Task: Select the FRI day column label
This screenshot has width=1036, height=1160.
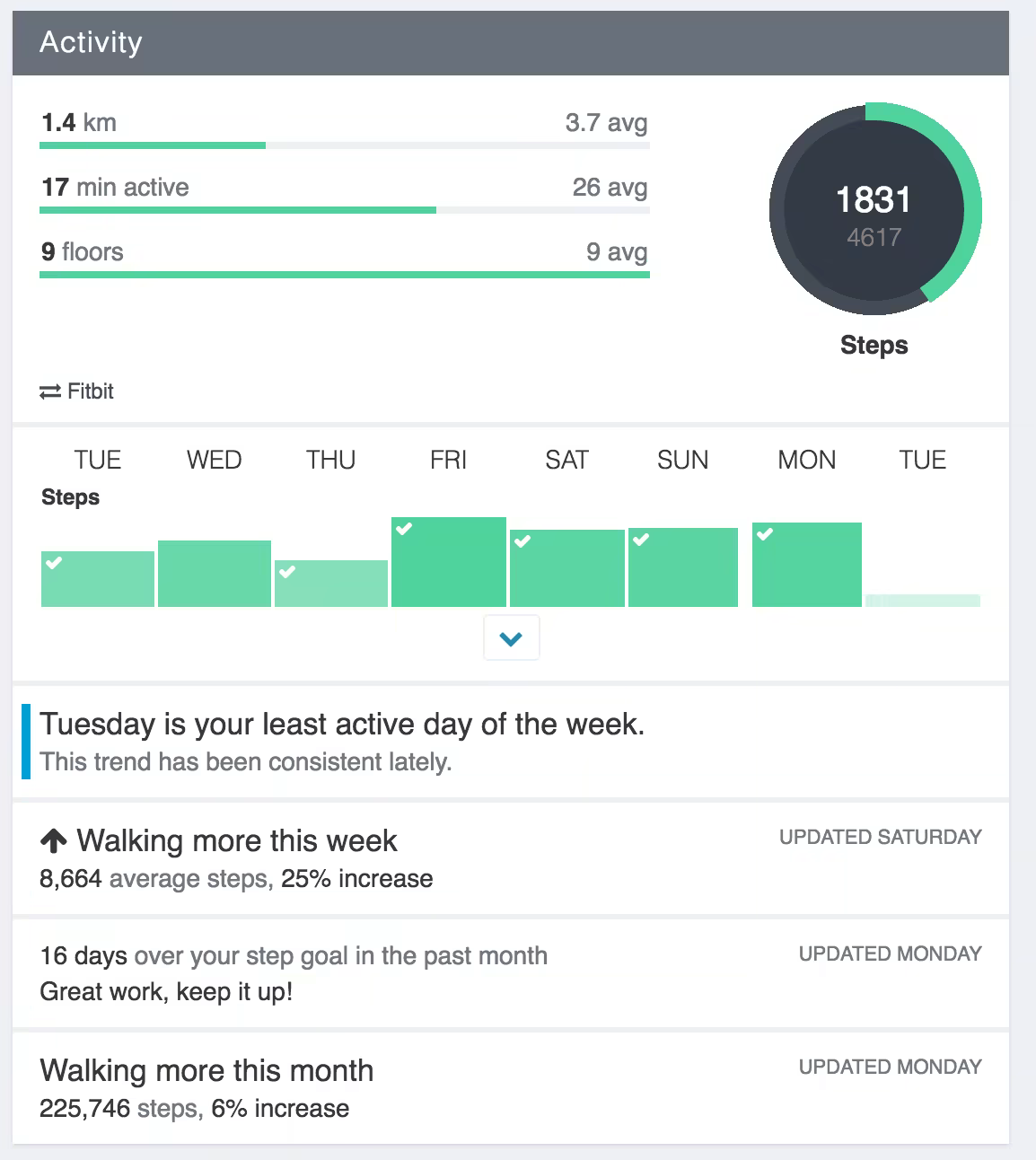Action: click(x=448, y=461)
